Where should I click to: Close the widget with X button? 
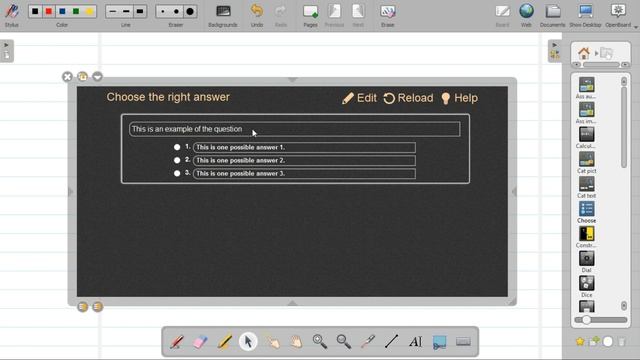[67, 77]
